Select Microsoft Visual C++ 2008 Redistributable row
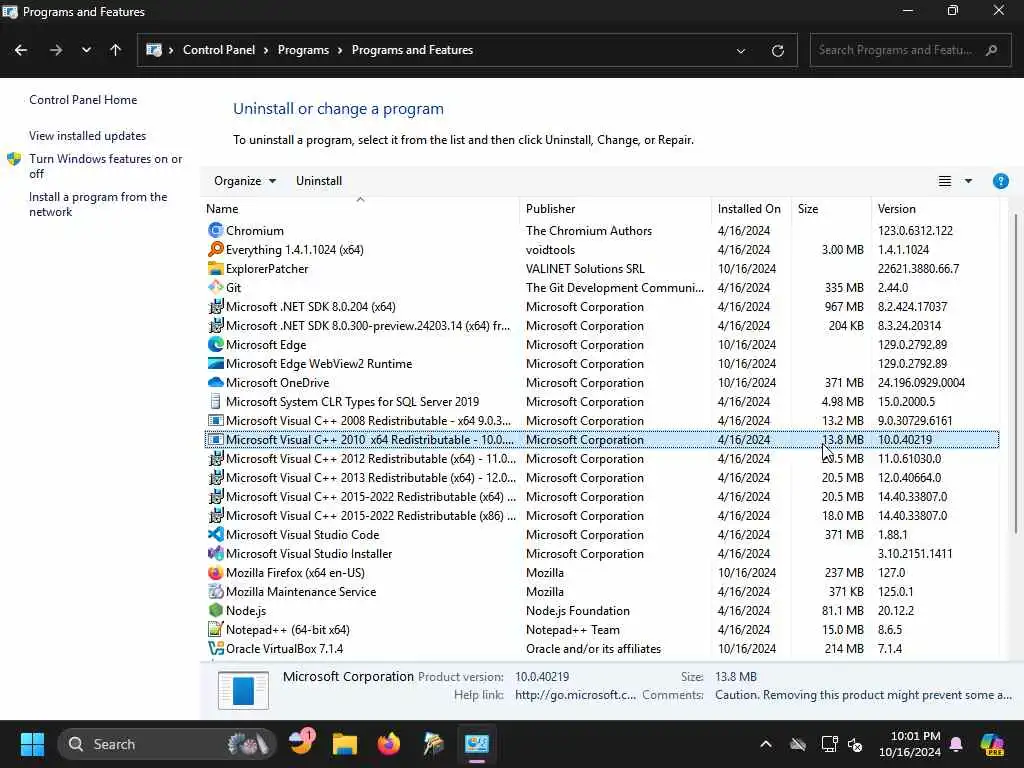This screenshot has width=1024, height=768. pyautogui.click(x=601, y=421)
